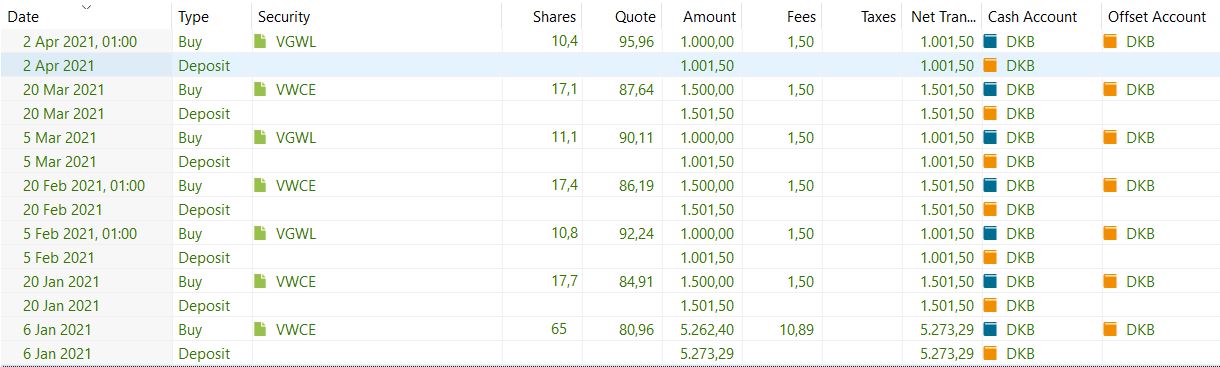Click shares value 10,8
Viewport: 1220px width, 367px height.
tap(564, 233)
